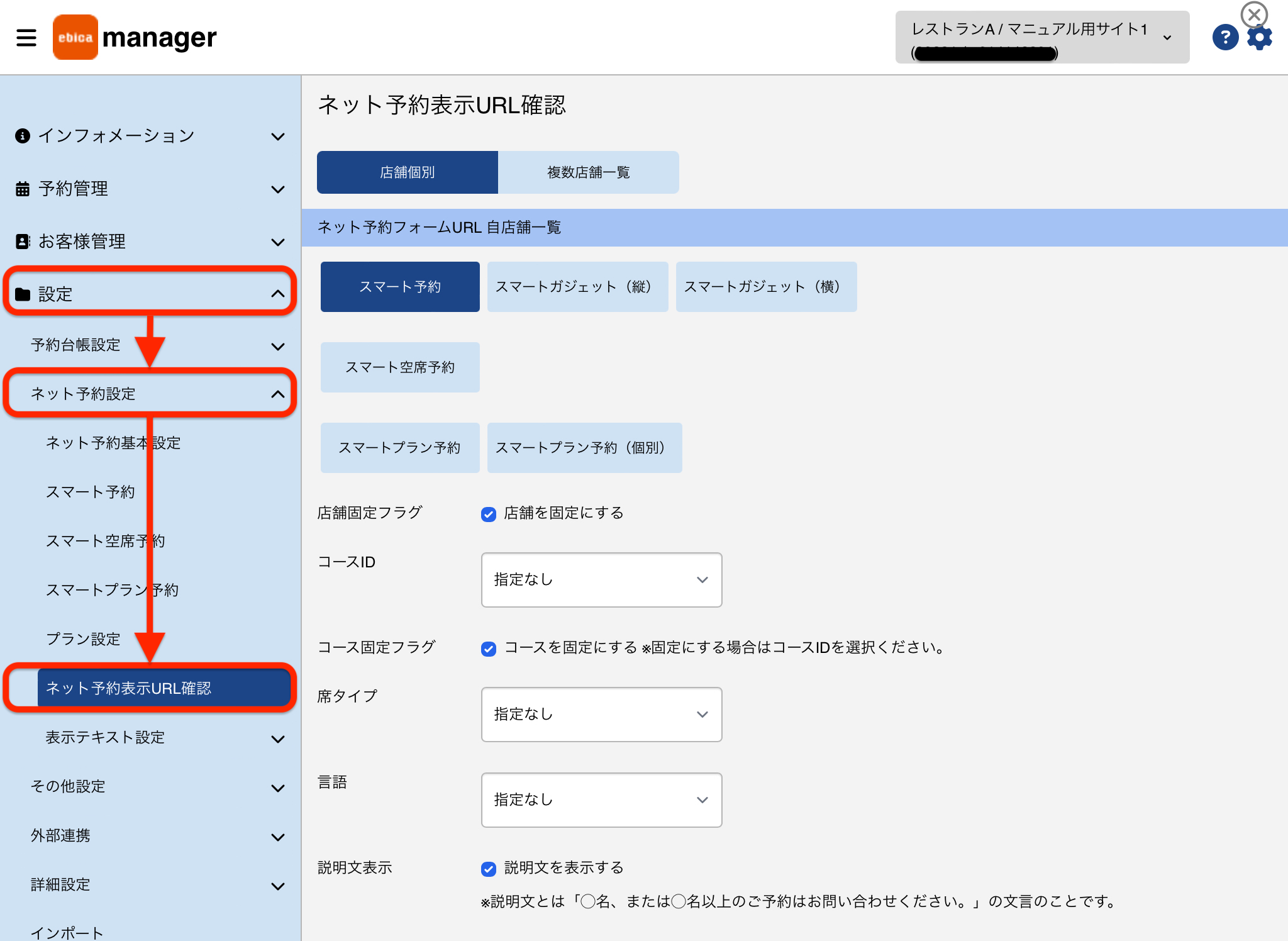
Task: Select the スマートプラン予約 tab button
Action: (x=400, y=448)
